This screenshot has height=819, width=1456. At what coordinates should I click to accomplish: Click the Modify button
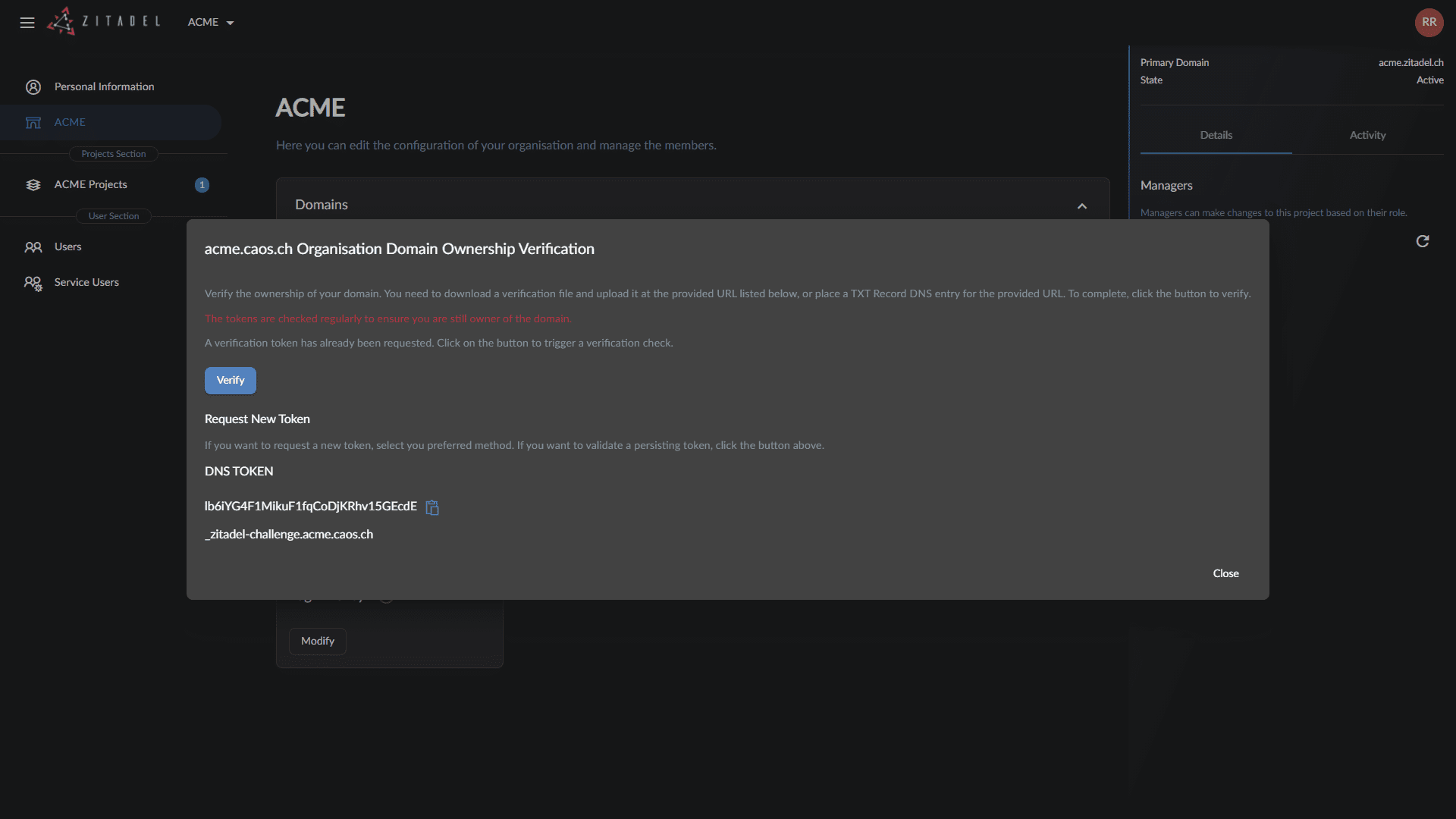[x=317, y=641]
